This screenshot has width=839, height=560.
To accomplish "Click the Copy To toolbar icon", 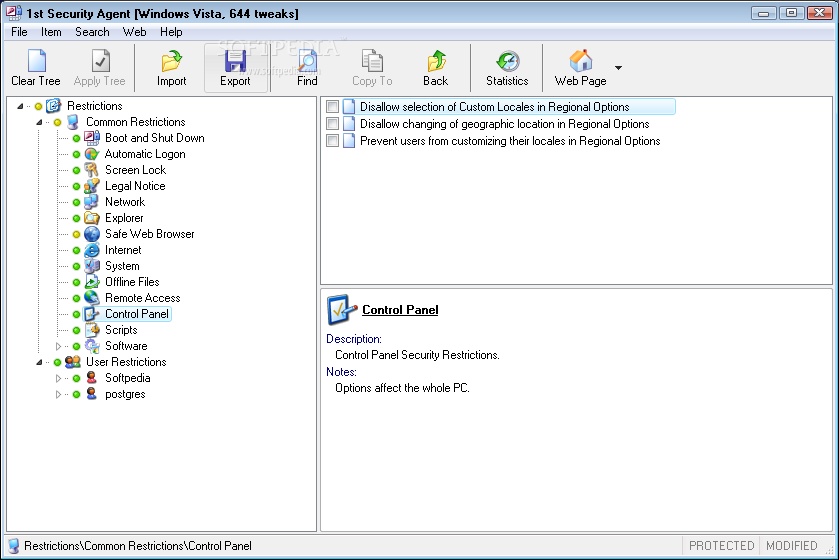I will (x=372, y=60).
